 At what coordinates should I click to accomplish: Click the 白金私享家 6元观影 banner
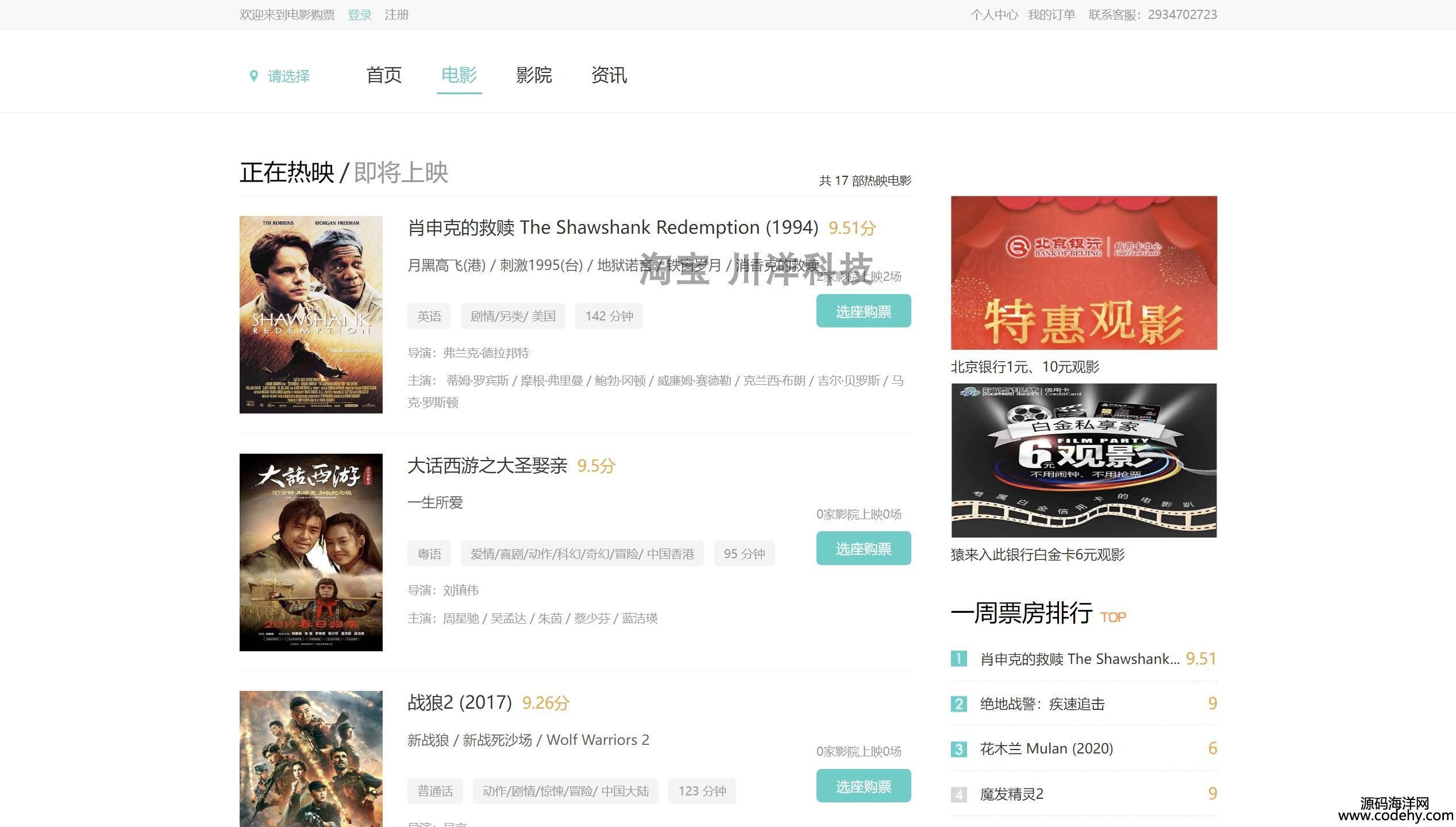1084,461
